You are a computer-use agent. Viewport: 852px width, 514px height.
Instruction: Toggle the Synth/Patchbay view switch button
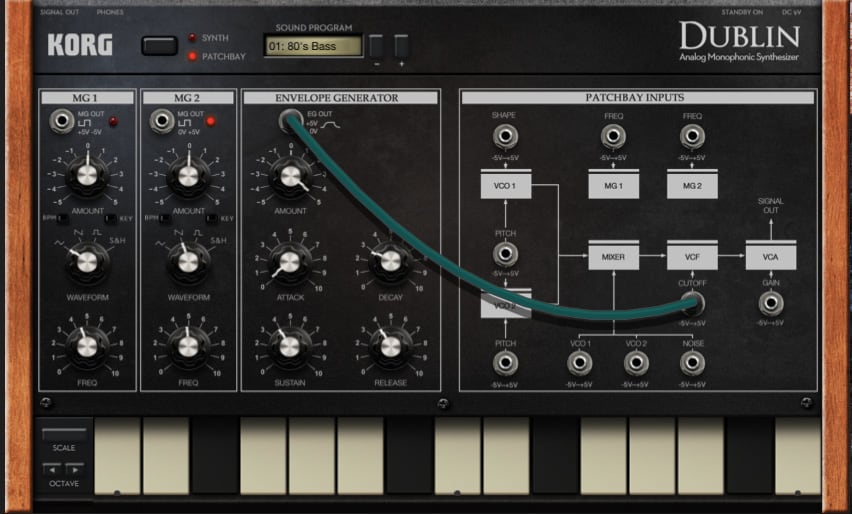coord(159,46)
